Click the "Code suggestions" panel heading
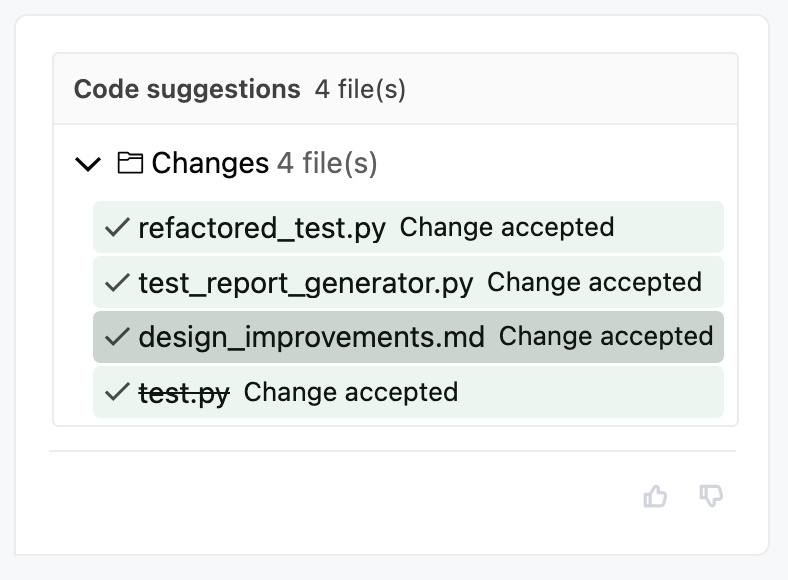Viewport: 788px width, 580px height. 187,89
